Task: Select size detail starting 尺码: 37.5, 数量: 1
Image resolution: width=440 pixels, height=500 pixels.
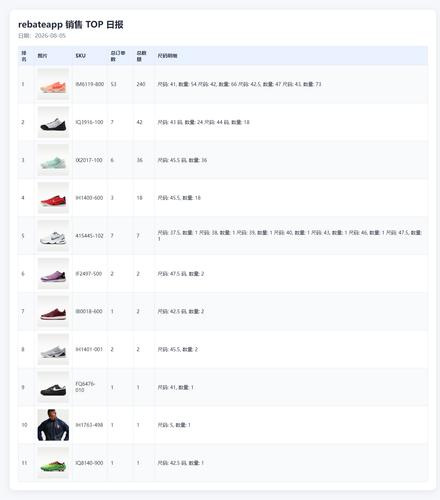Action: 290,236
